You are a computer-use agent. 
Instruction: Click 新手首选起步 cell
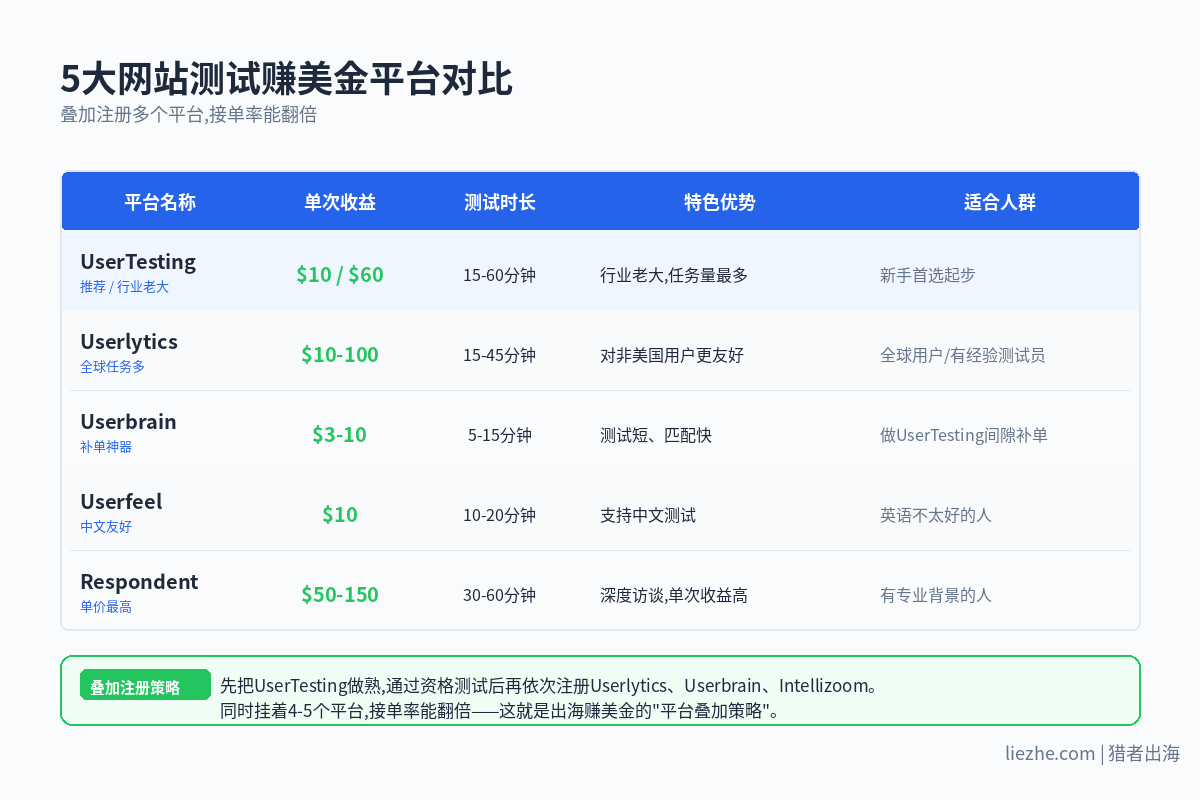[x=928, y=275]
